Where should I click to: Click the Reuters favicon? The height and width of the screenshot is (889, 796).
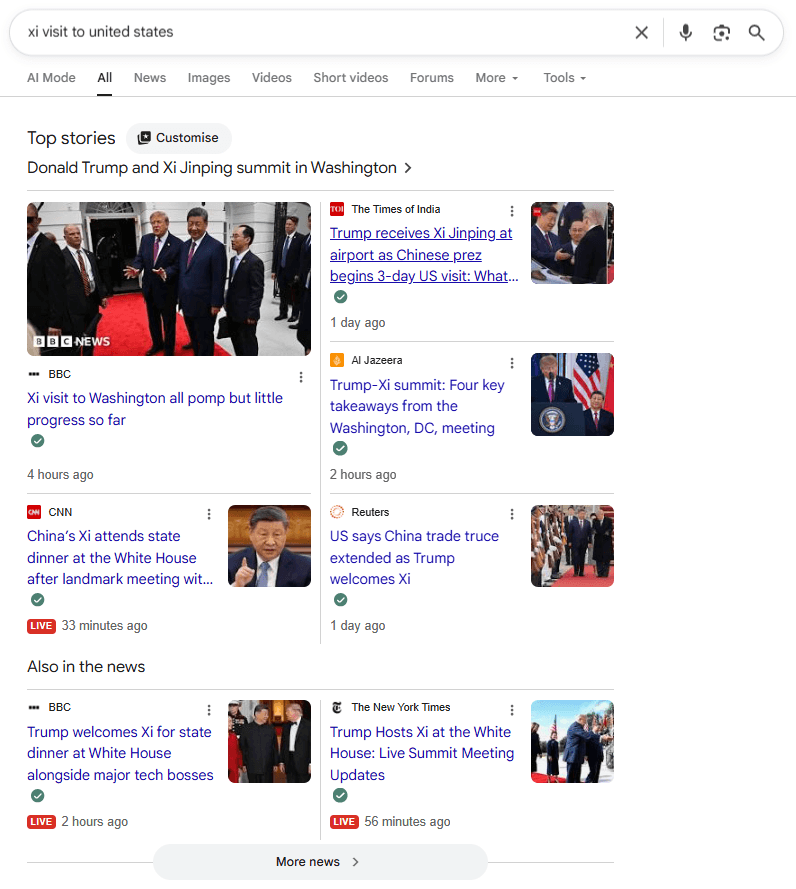pyautogui.click(x=337, y=512)
